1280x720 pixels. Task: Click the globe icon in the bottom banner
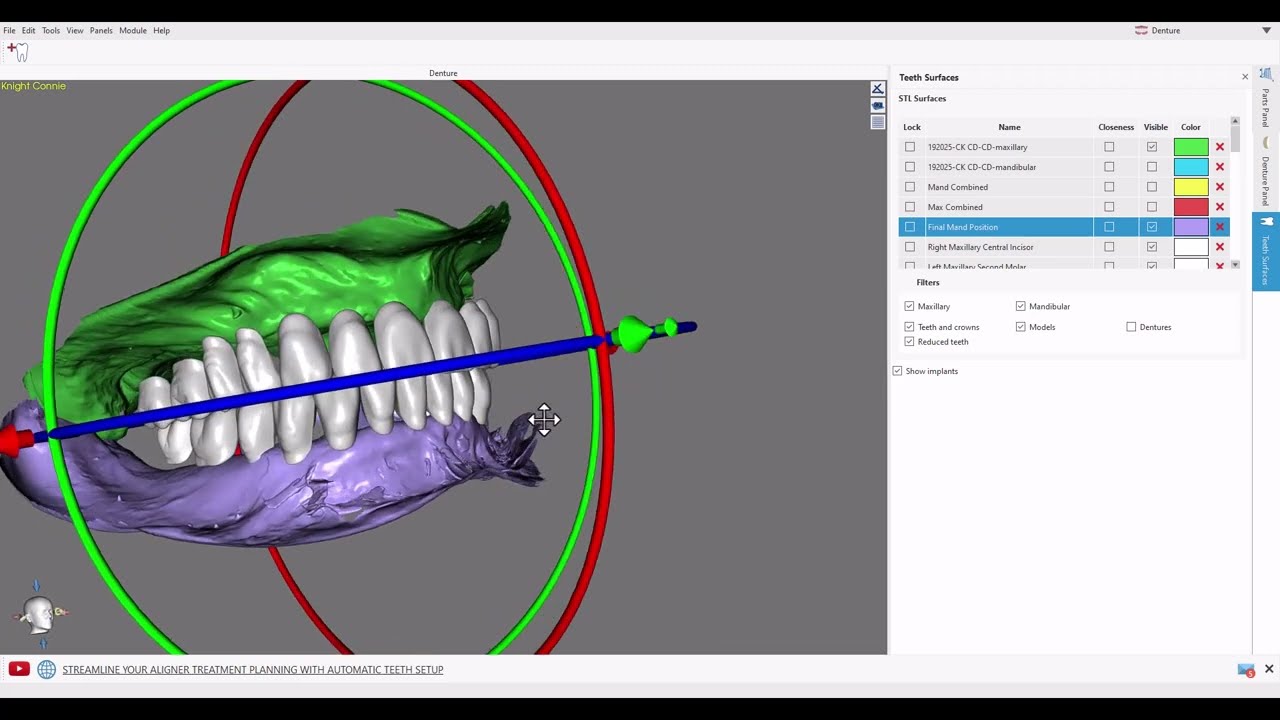(46, 669)
